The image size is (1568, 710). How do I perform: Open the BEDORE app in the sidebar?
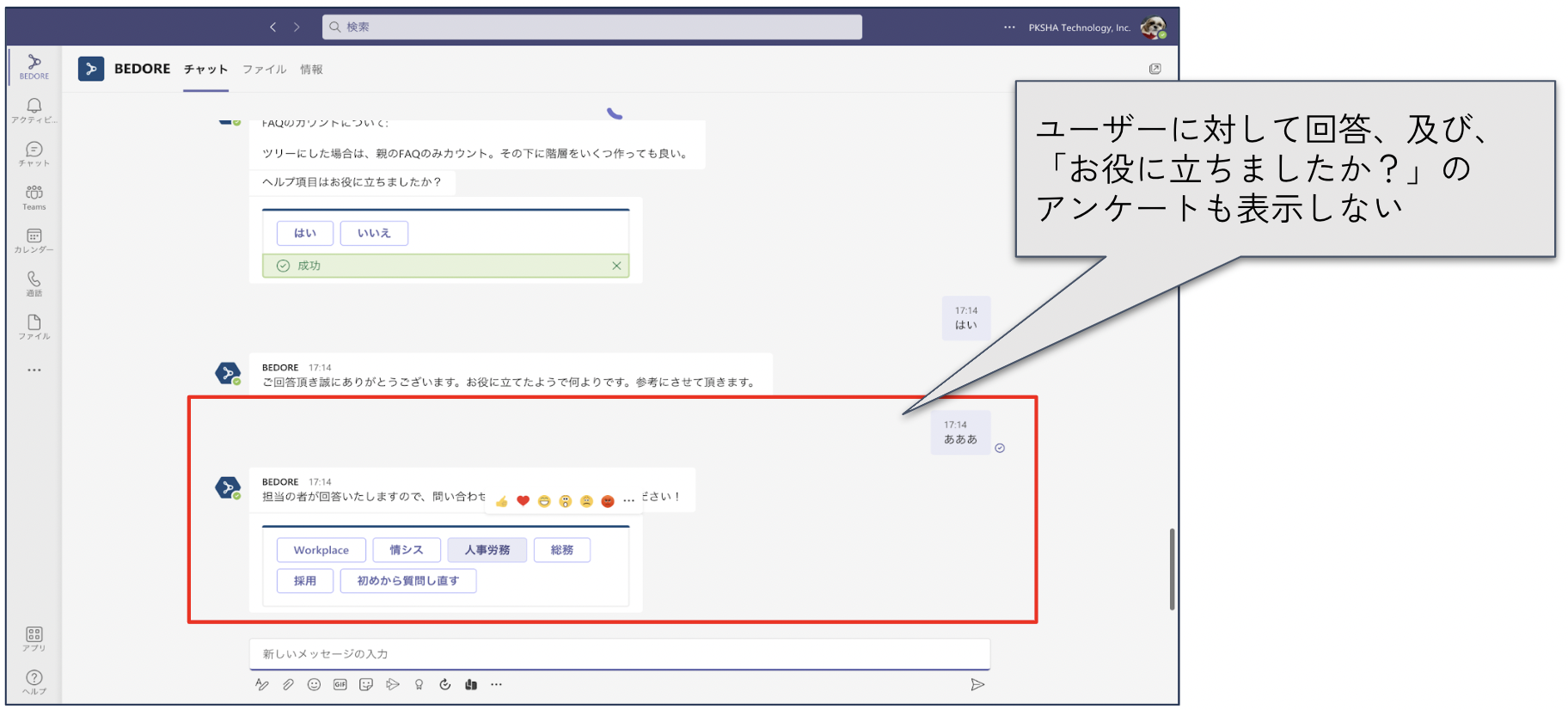coord(34,66)
